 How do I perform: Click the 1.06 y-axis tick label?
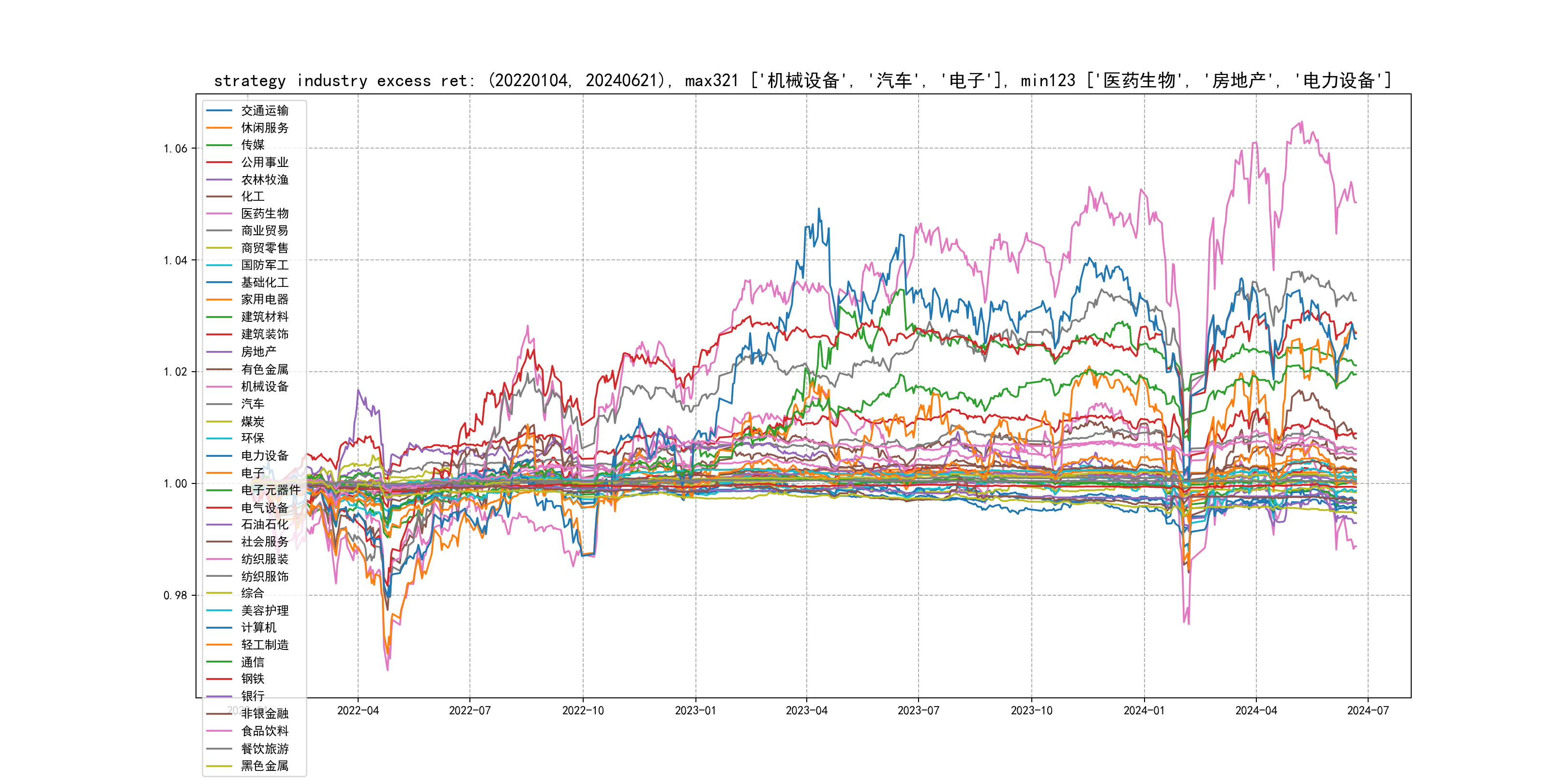click(x=175, y=149)
